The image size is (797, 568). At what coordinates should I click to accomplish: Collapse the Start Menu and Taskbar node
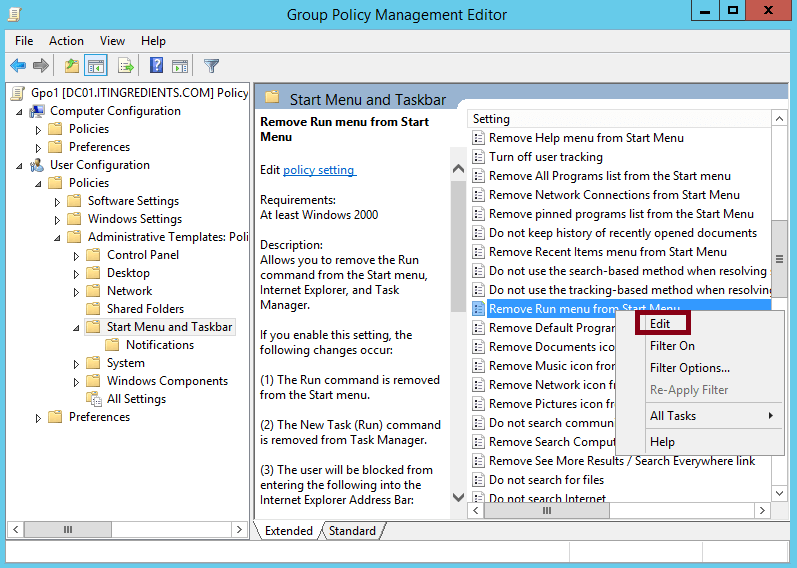click(x=76, y=328)
